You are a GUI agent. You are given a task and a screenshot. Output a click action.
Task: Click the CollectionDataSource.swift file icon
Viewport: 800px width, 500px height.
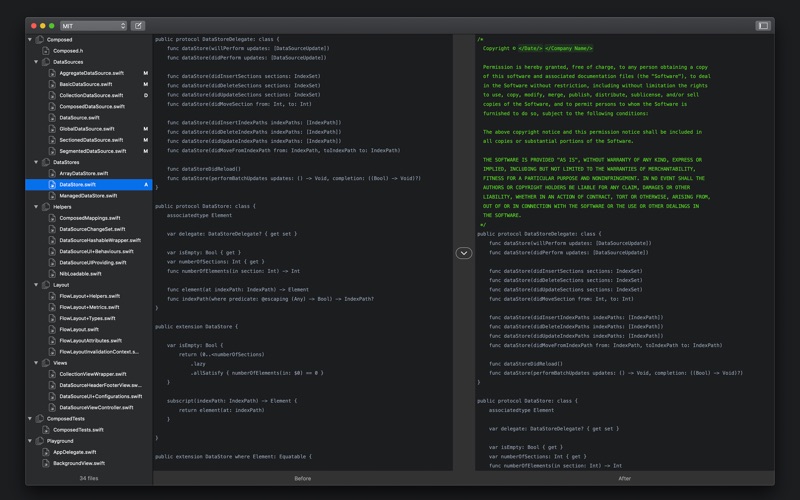coord(52,95)
